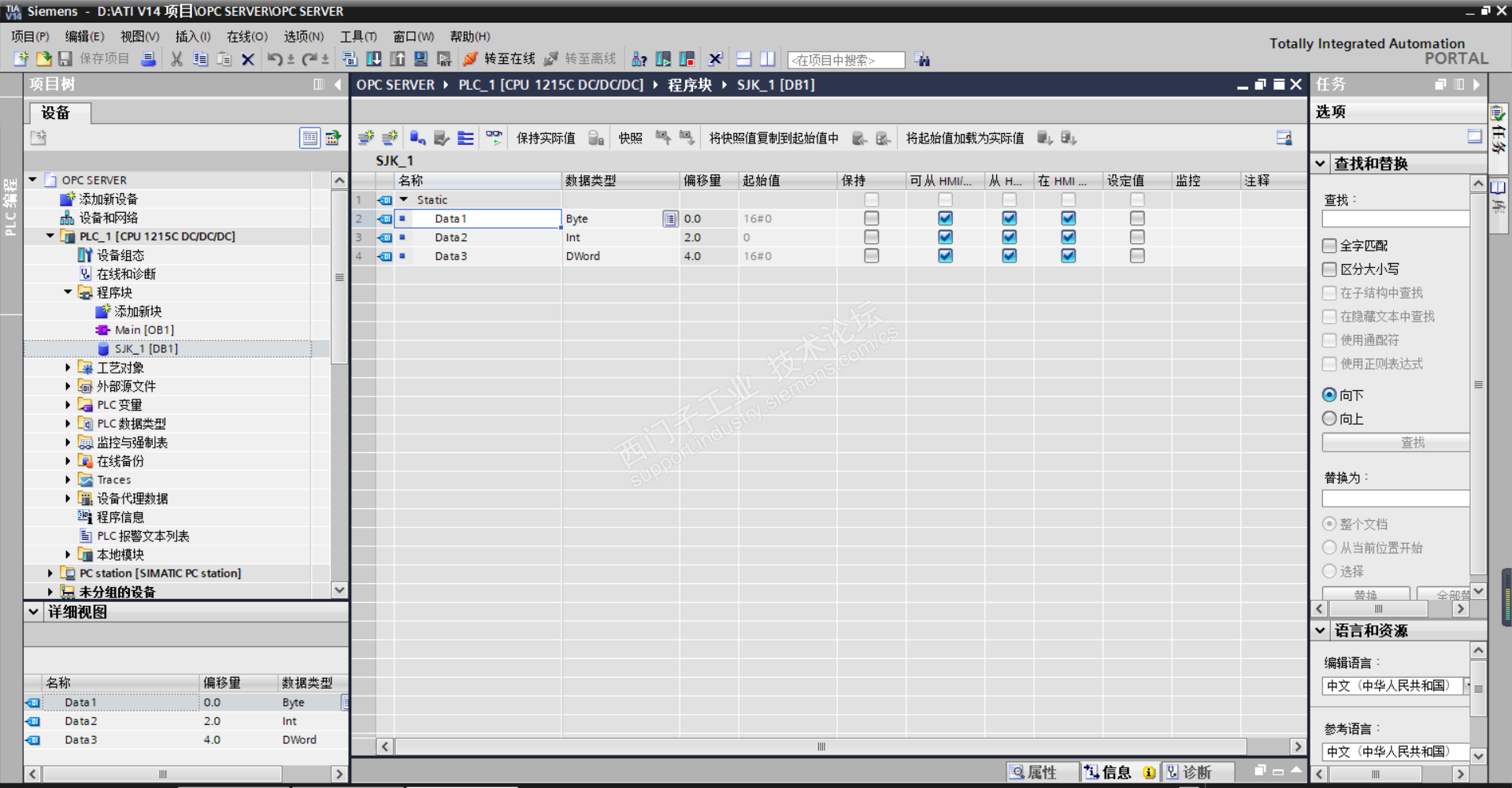Click the Add row icon in DB editor
Image resolution: width=1512 pixels, height=788 pixels.
(390, 138)
